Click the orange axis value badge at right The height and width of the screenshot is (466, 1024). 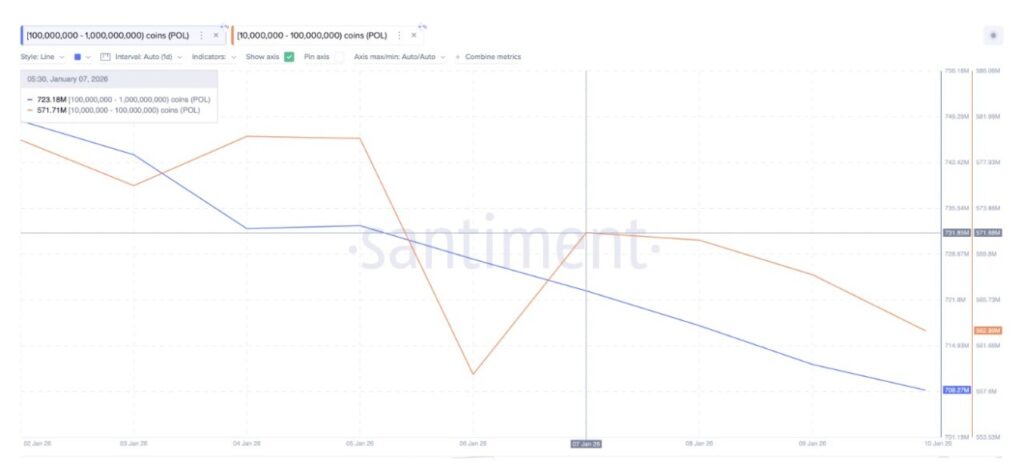point(987,330)
